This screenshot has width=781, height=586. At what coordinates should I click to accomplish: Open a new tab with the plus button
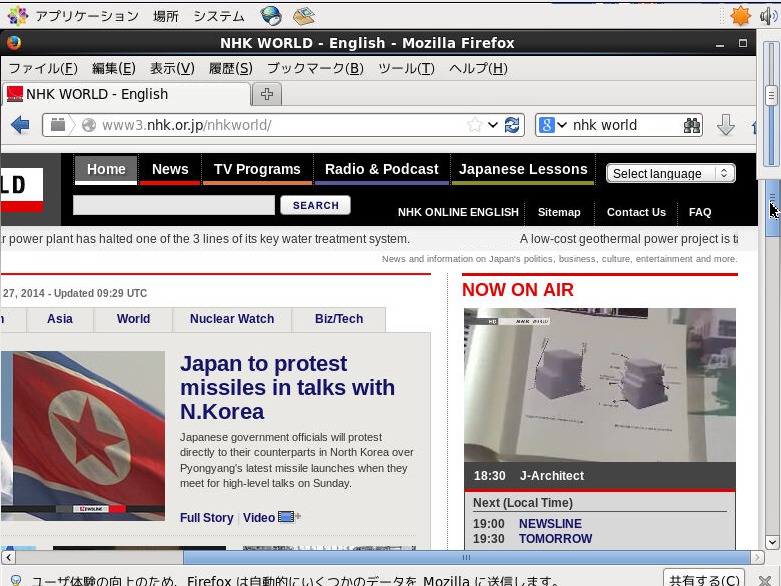coord(267,94)
